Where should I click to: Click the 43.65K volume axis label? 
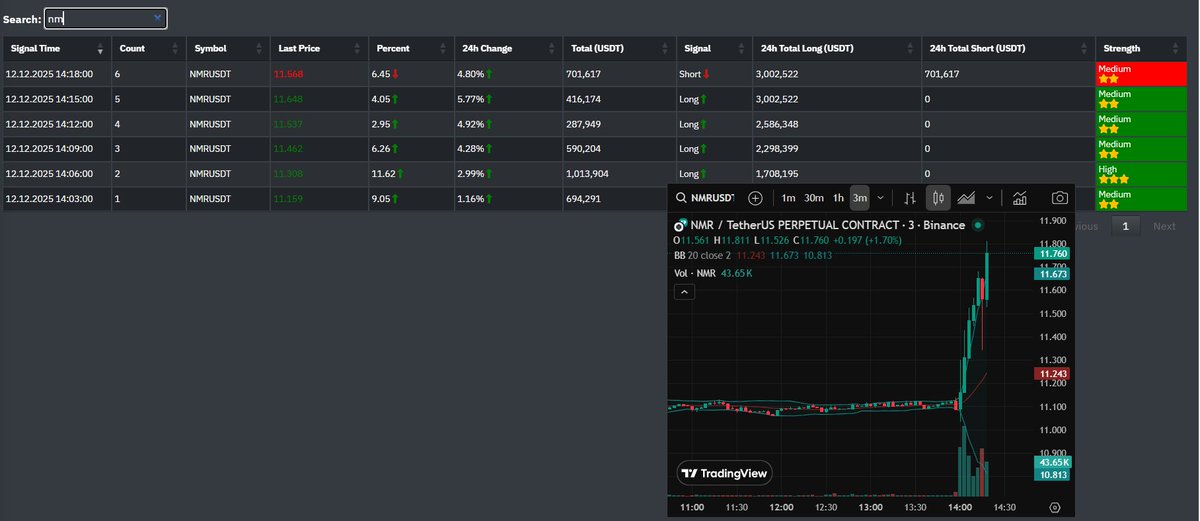[x=1053, y=462]
